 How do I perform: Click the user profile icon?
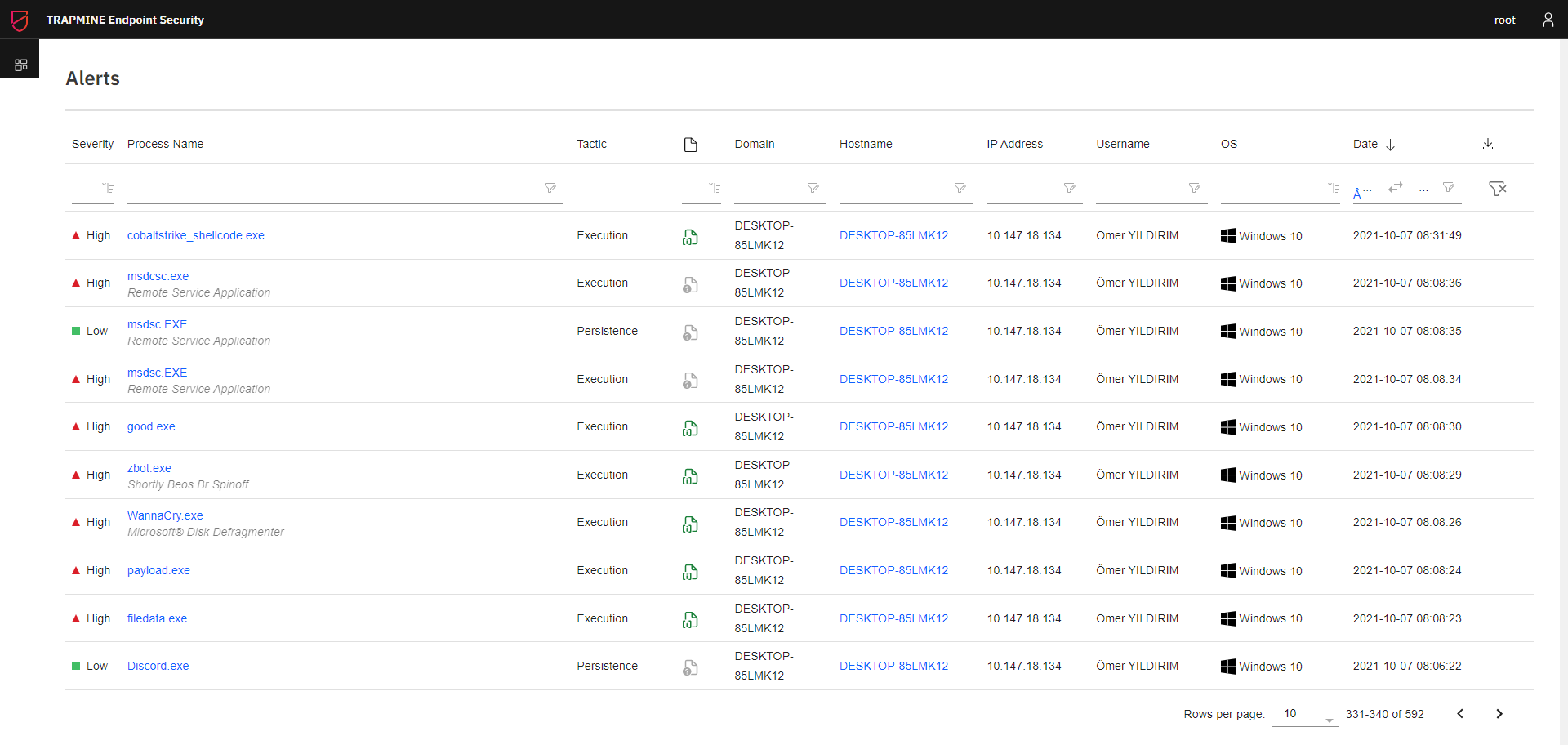click(x=1548, y=20)
